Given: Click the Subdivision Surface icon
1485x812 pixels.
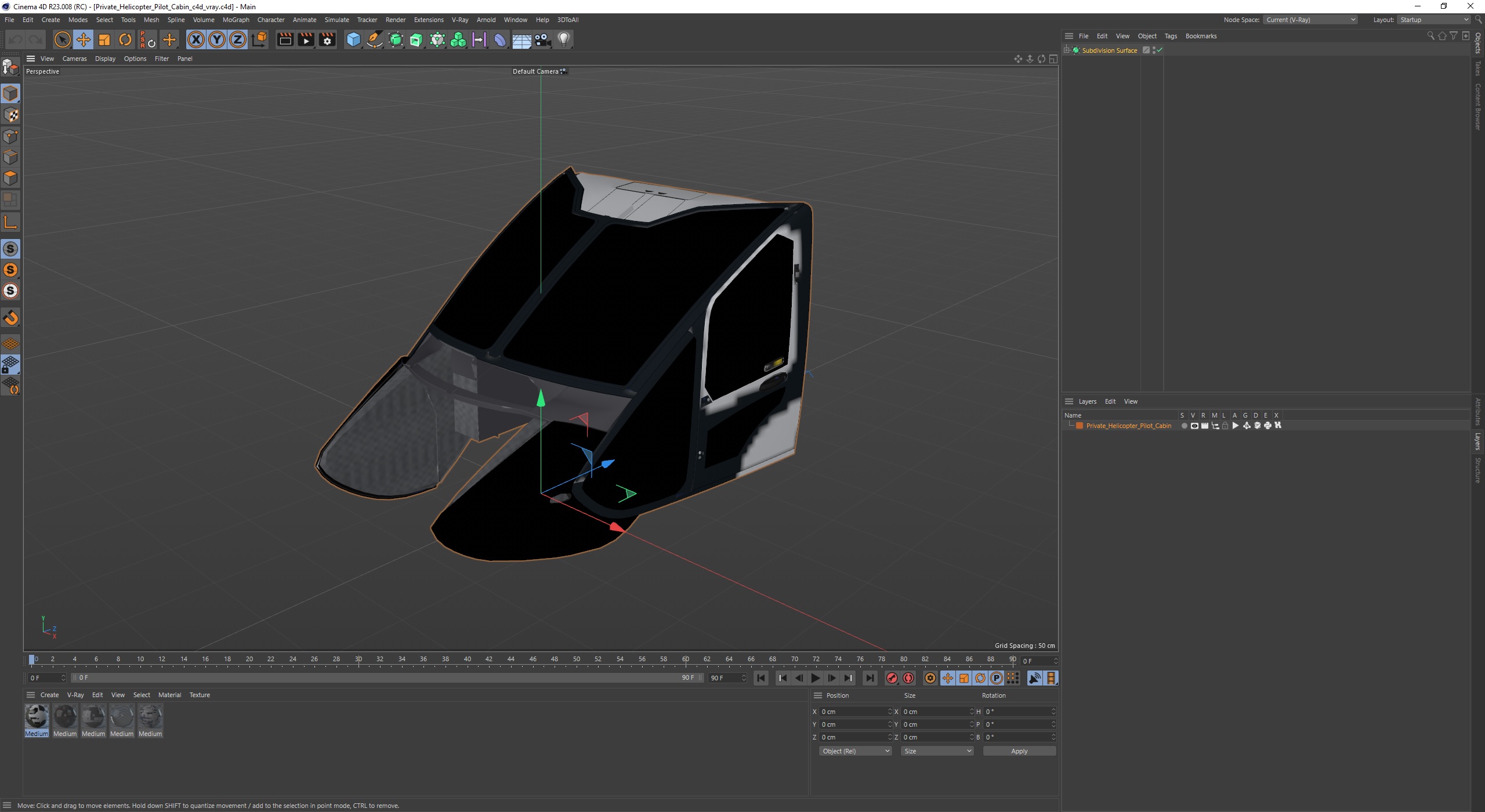Looking at the screenshot, I should point(1078,50).
